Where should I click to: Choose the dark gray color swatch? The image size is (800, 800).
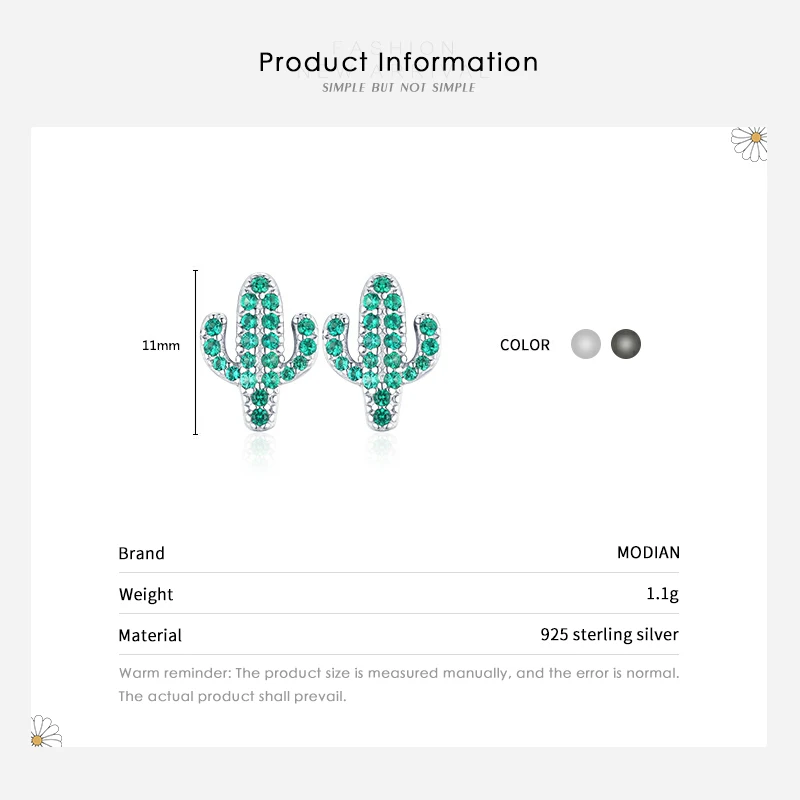point(626,345)
